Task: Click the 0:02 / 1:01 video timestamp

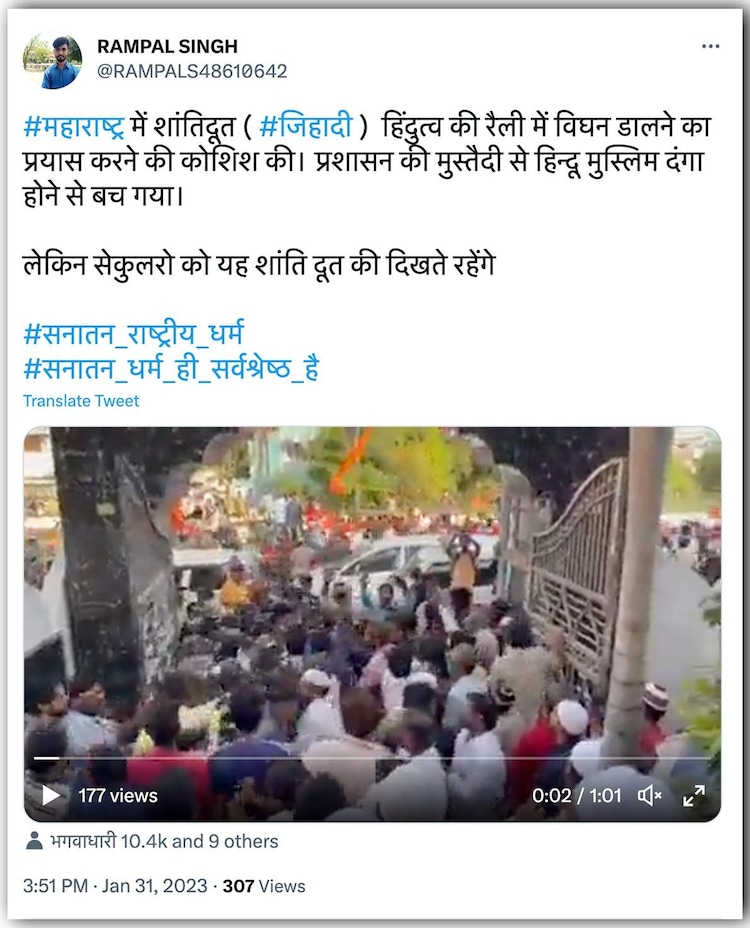Action: [x=577, y=795]
